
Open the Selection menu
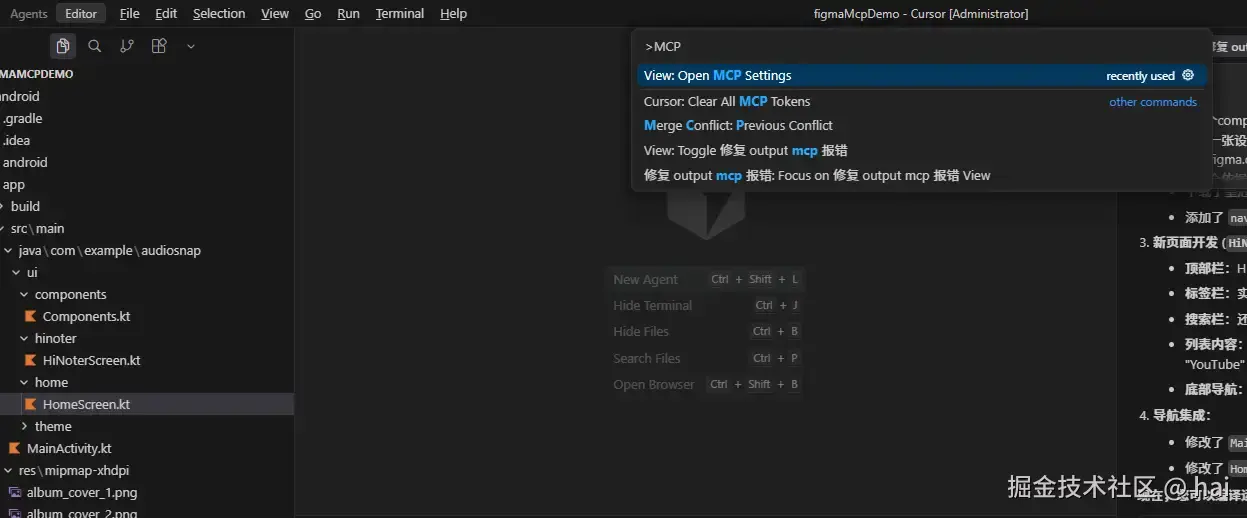coord(219,14)
